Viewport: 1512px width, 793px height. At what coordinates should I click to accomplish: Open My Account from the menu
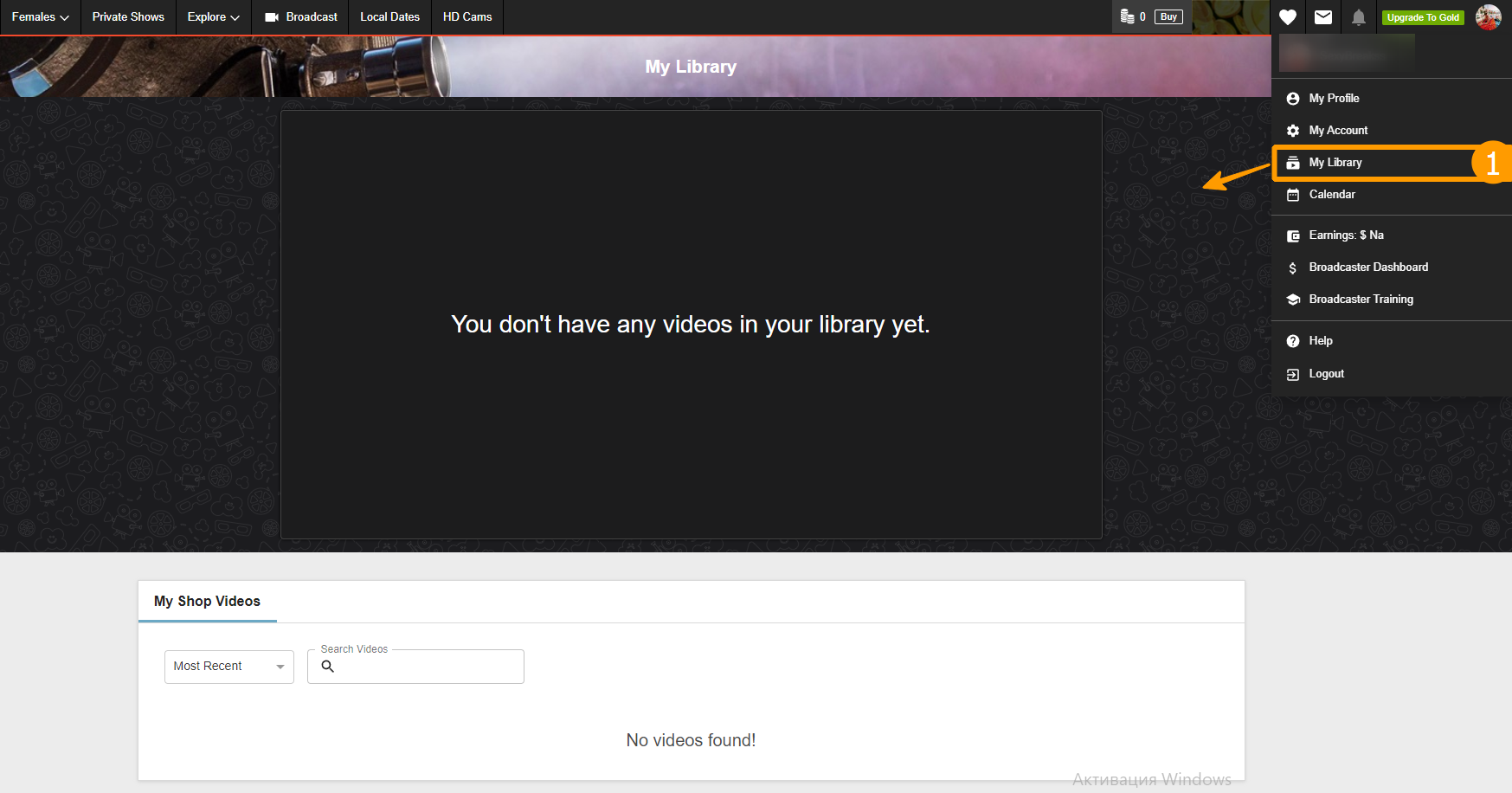pos(1338,131)
